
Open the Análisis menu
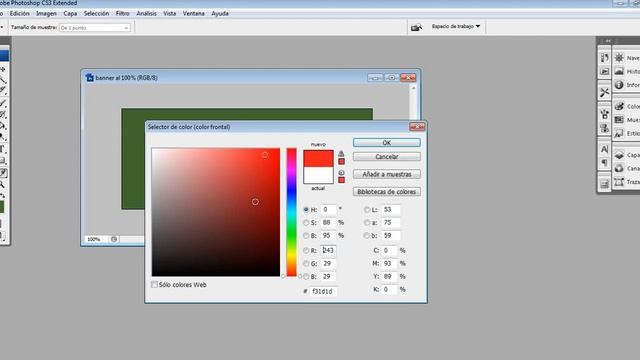point(146,13)
